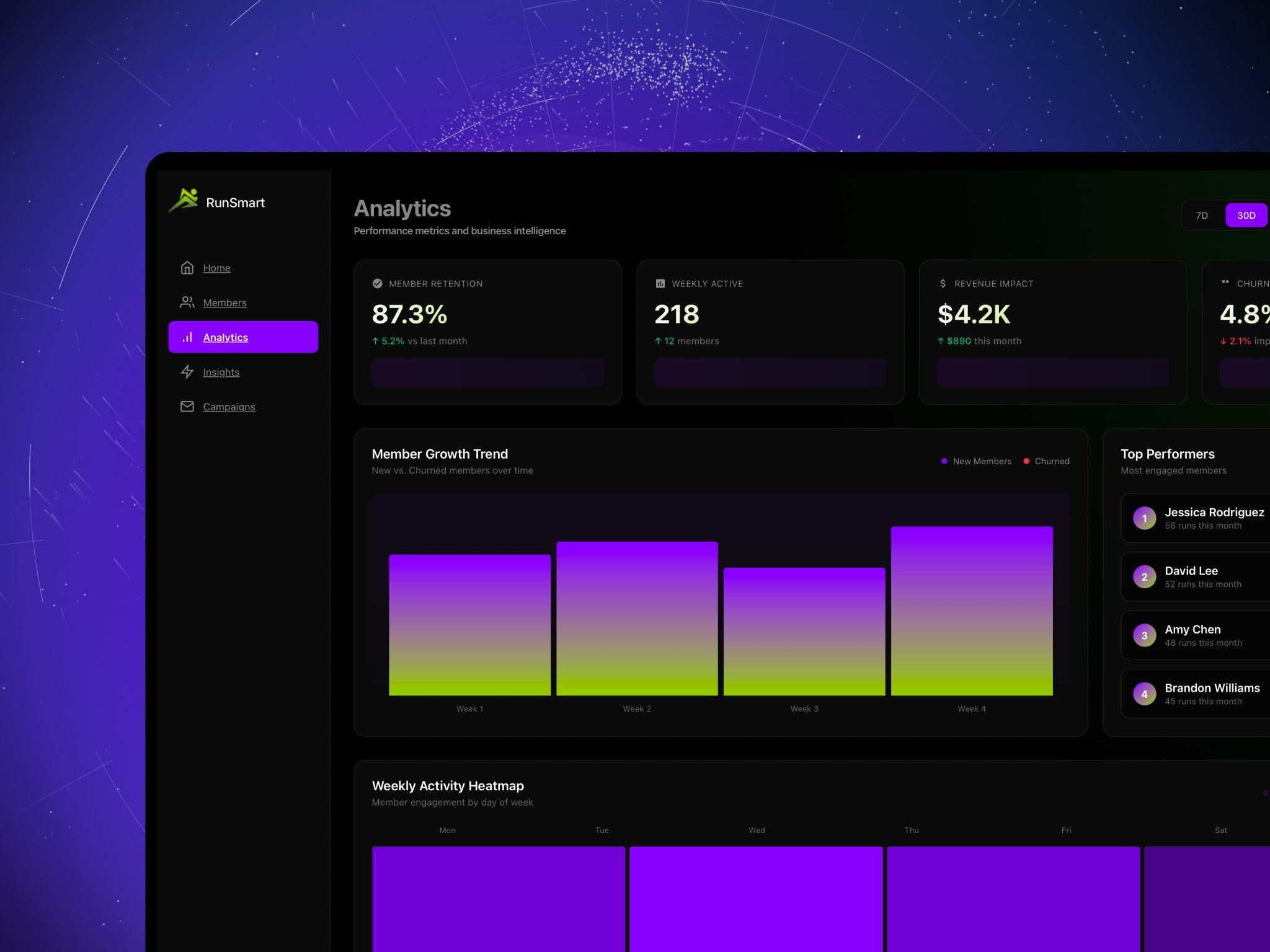Click the Campaigns envelope icon

pyautogui.click(x=187, y=407)
